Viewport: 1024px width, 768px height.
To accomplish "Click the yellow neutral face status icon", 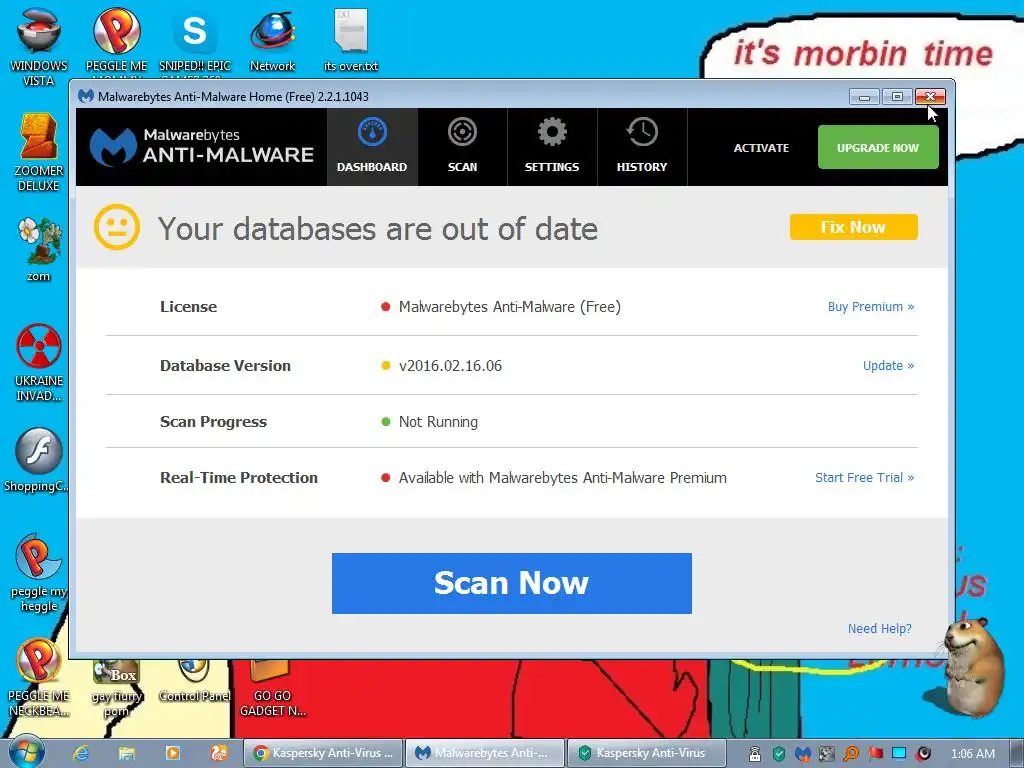I will (x=117, y=227).
